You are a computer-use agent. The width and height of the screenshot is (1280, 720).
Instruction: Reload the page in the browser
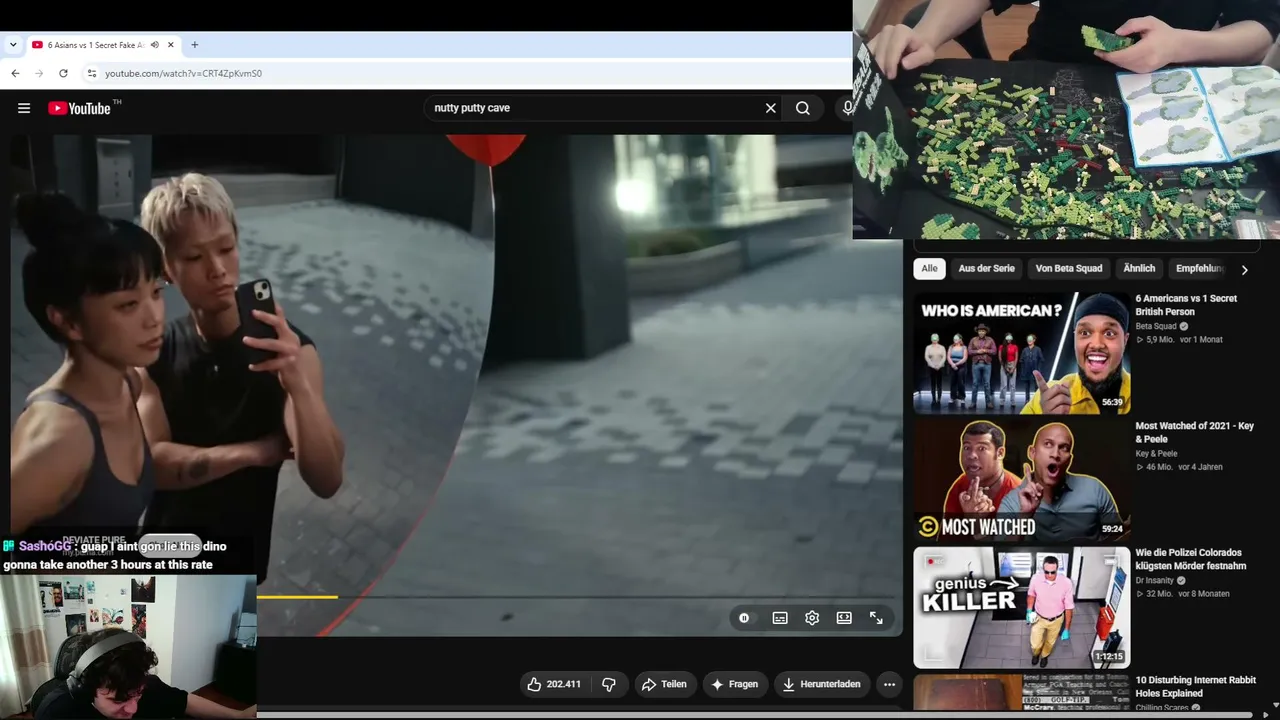[x=63, y=73]
